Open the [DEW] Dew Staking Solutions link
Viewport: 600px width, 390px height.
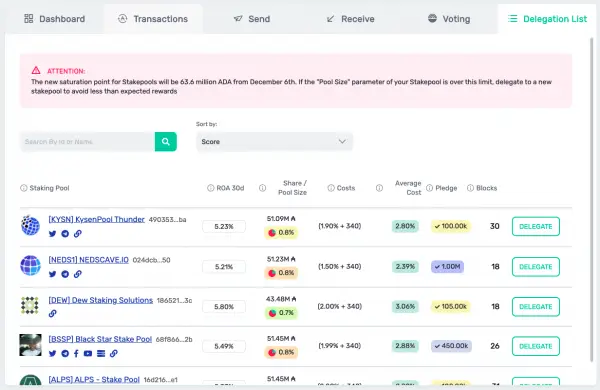101,300
